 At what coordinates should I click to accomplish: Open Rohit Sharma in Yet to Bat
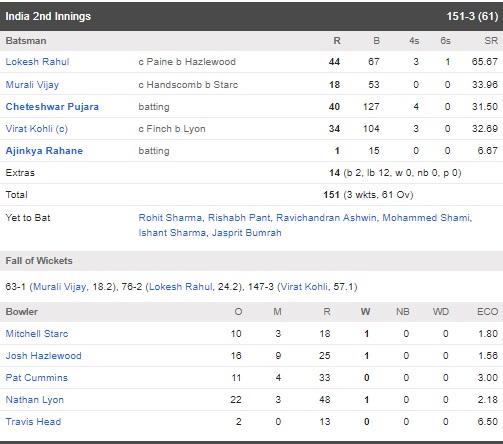click(170, 218)
